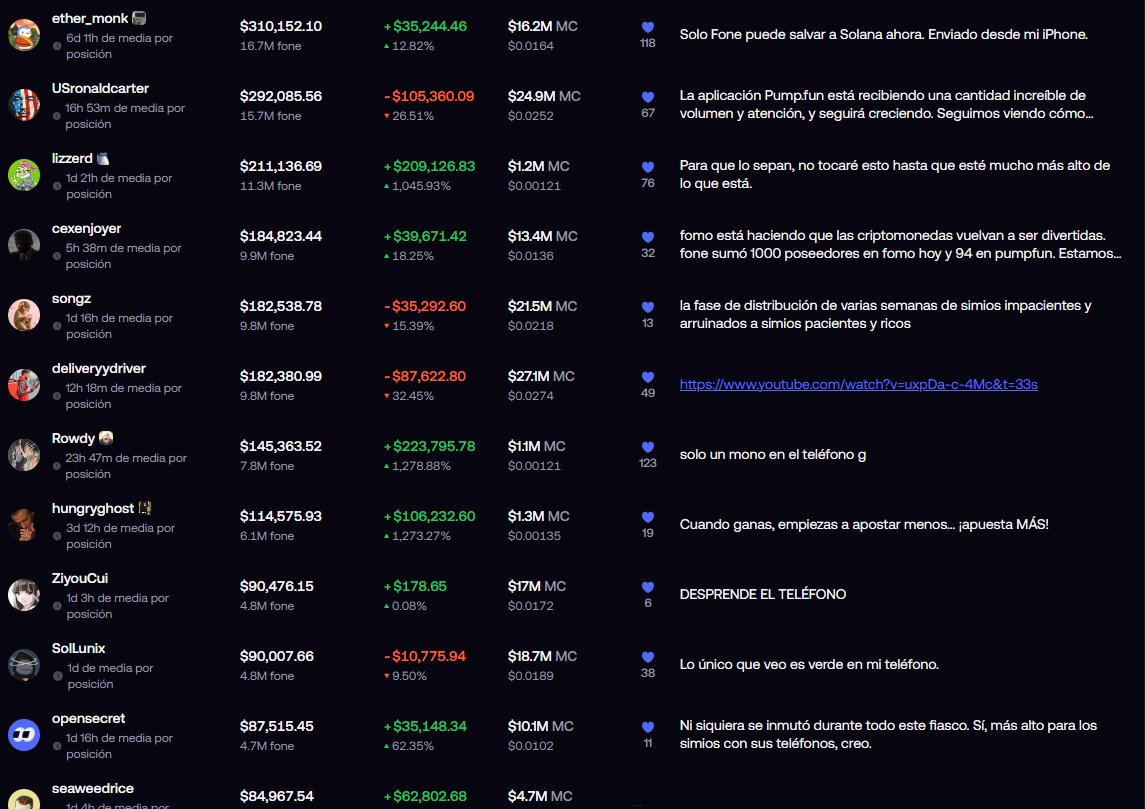Click the "solo un mono en el teléfono g" comment
The height and width of the screenshot is (809, 1145).
pyautogui.click(x=773, y=454)
